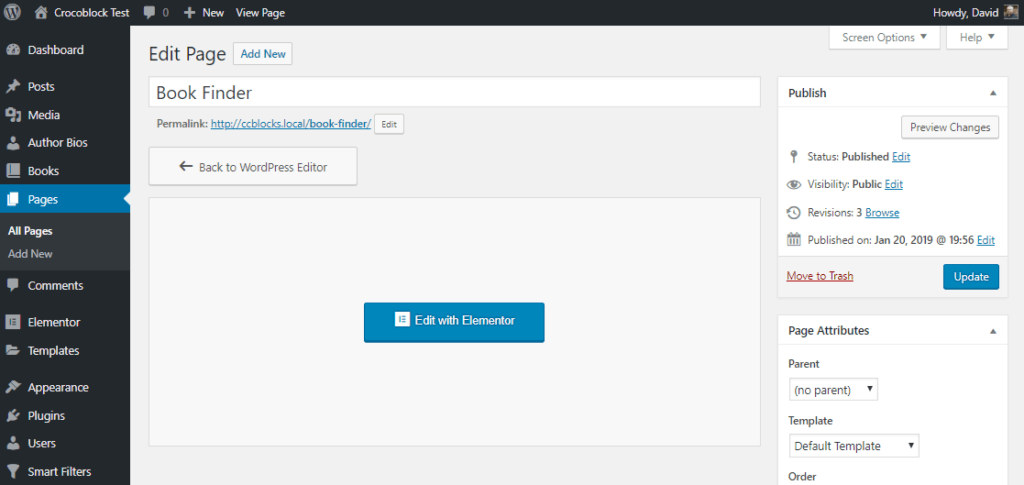The image size is (1024, 485).
Task: Click the Dashboard gauge icon
Action: pos(13,50)
